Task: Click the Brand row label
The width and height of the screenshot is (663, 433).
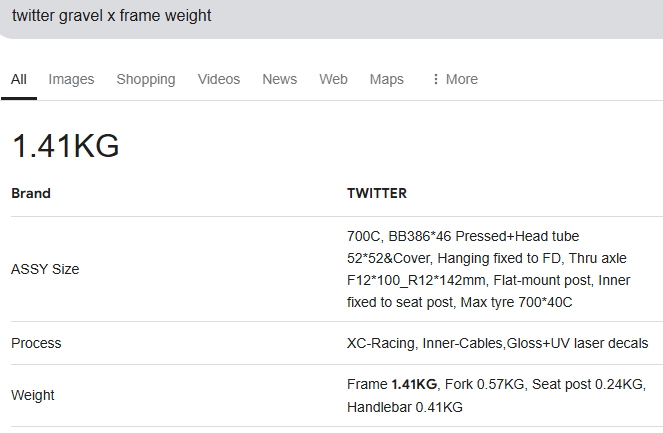Action: click(x=31, y=193)
